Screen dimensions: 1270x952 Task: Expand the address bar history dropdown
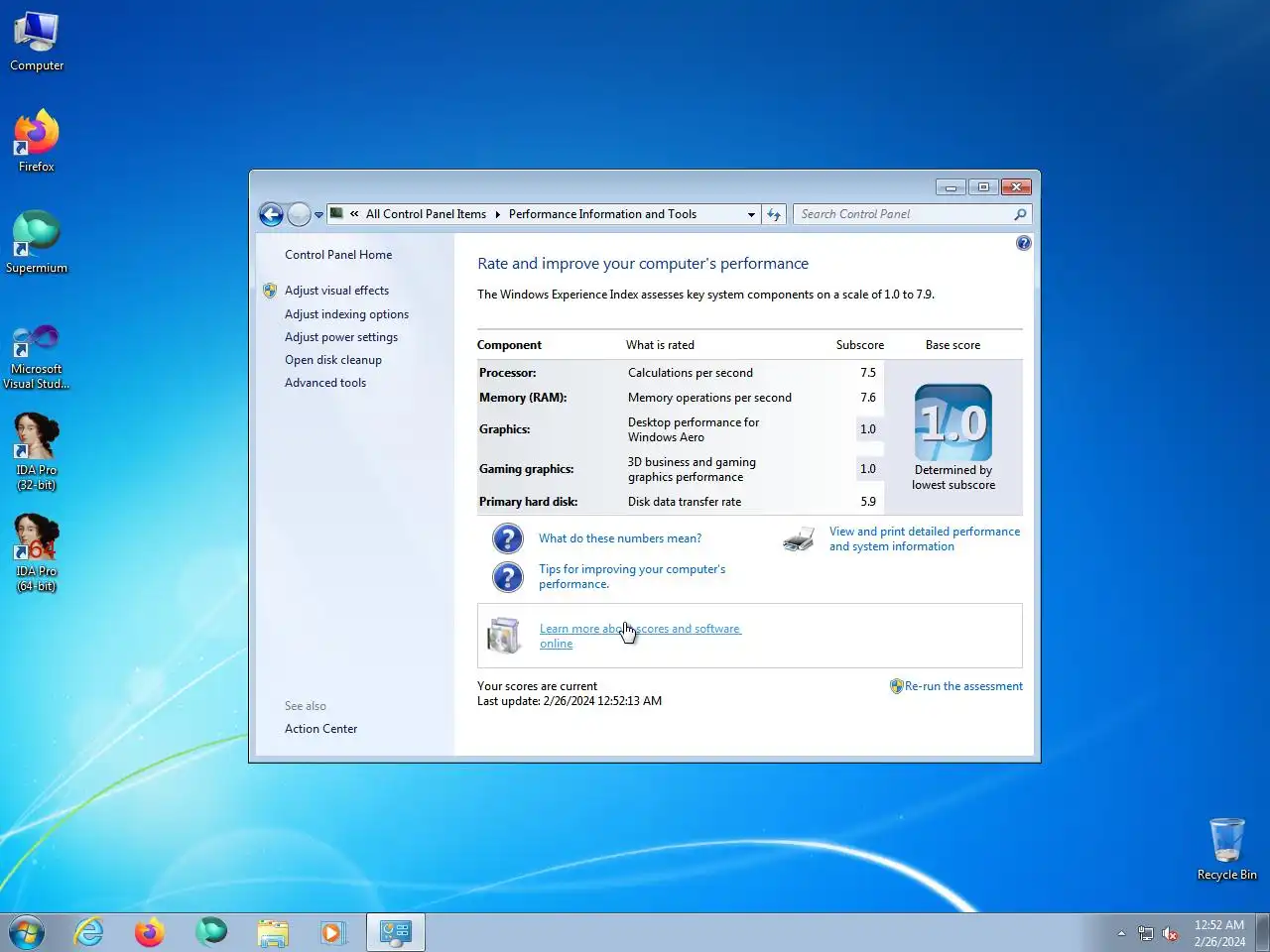point(751,214)
